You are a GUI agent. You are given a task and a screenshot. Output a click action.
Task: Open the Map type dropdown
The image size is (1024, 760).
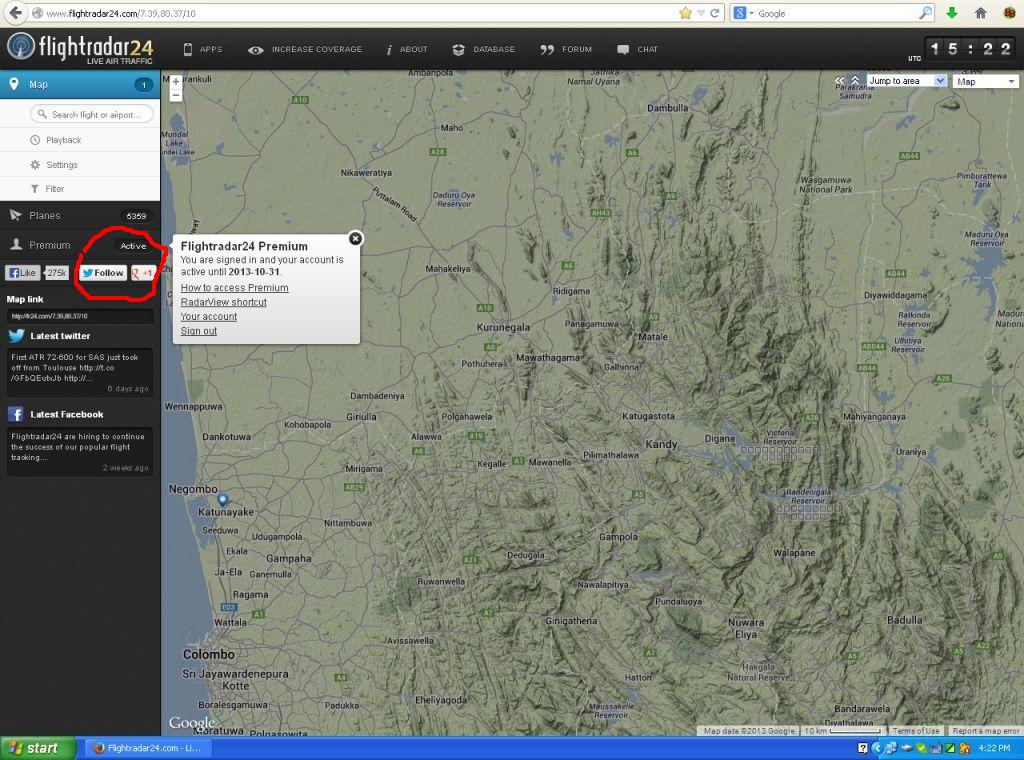[985, 82]
